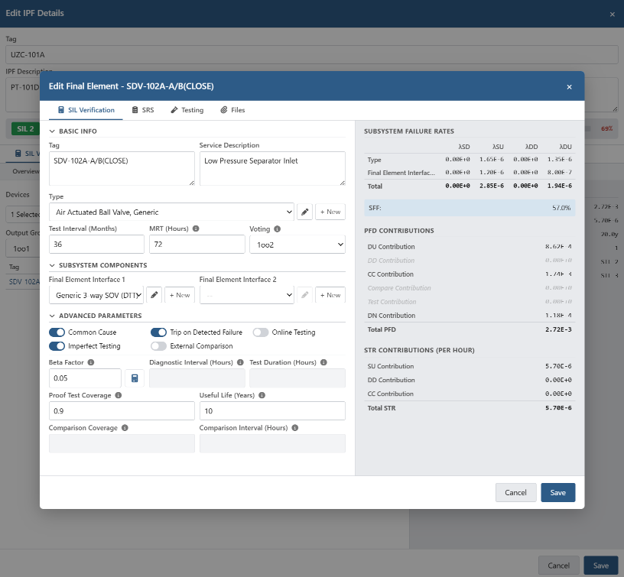Open the Devices 1 Selected dropdown in background window
The width and height of the screenshot is (624, 577).
point(23,214)
